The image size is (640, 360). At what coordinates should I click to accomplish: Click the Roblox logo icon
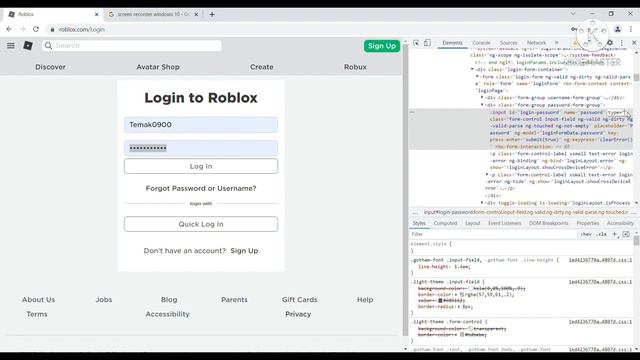(x=28, y=45)
